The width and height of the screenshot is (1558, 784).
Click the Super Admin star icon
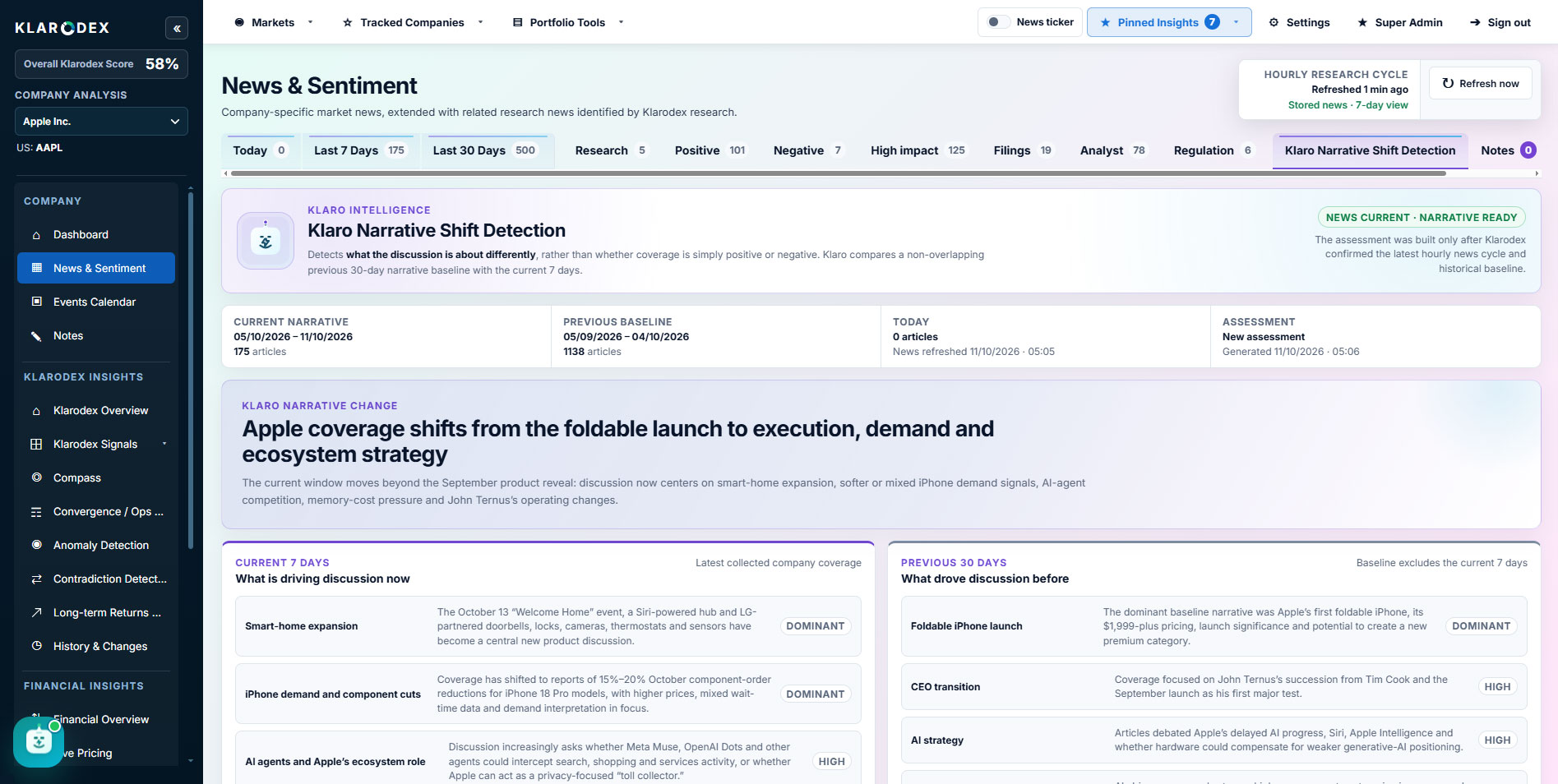(x=1362, y=22)
